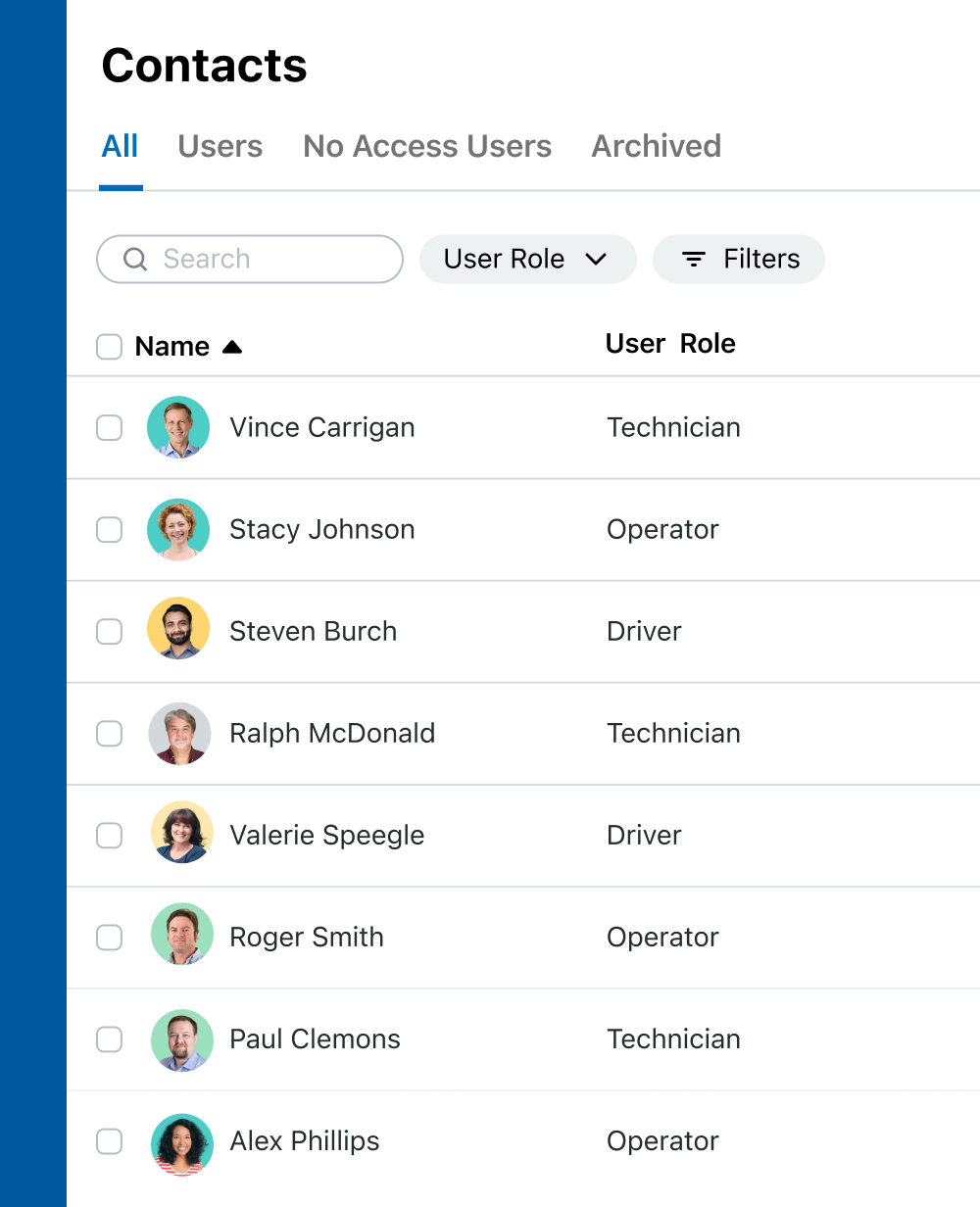The height and width of the screenshot is (1207, 980).
Task: Open Vince Carrigan's avatar photo
Action: click(178, 427)
